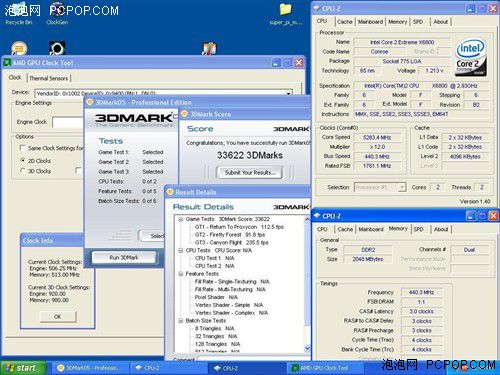500x375 pixels.
Task: Click the CAS# Latency value 3.0 clocks
Action: pyautogui.click(x=421, y=311)
